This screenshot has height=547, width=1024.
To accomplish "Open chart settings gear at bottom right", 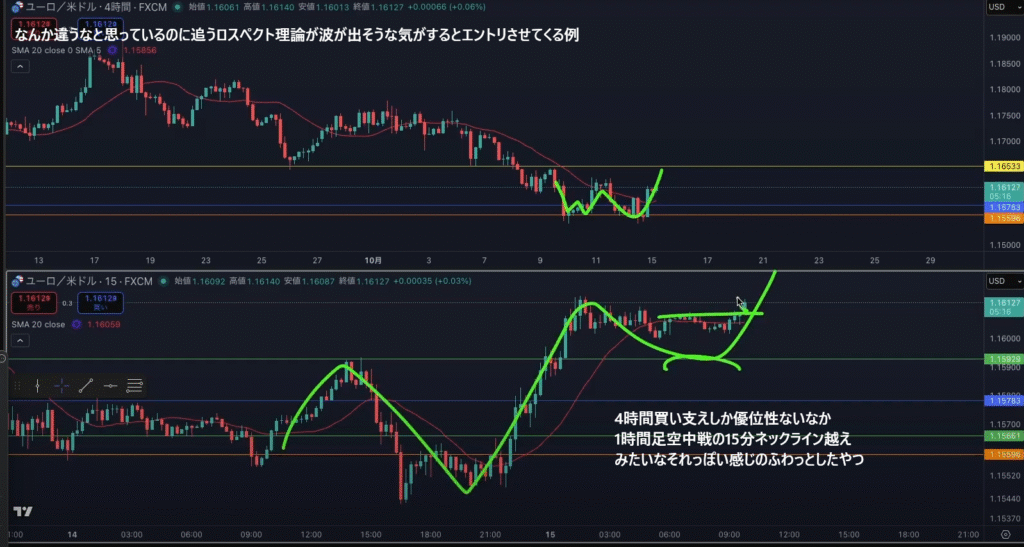I will tap(1005, 534).
